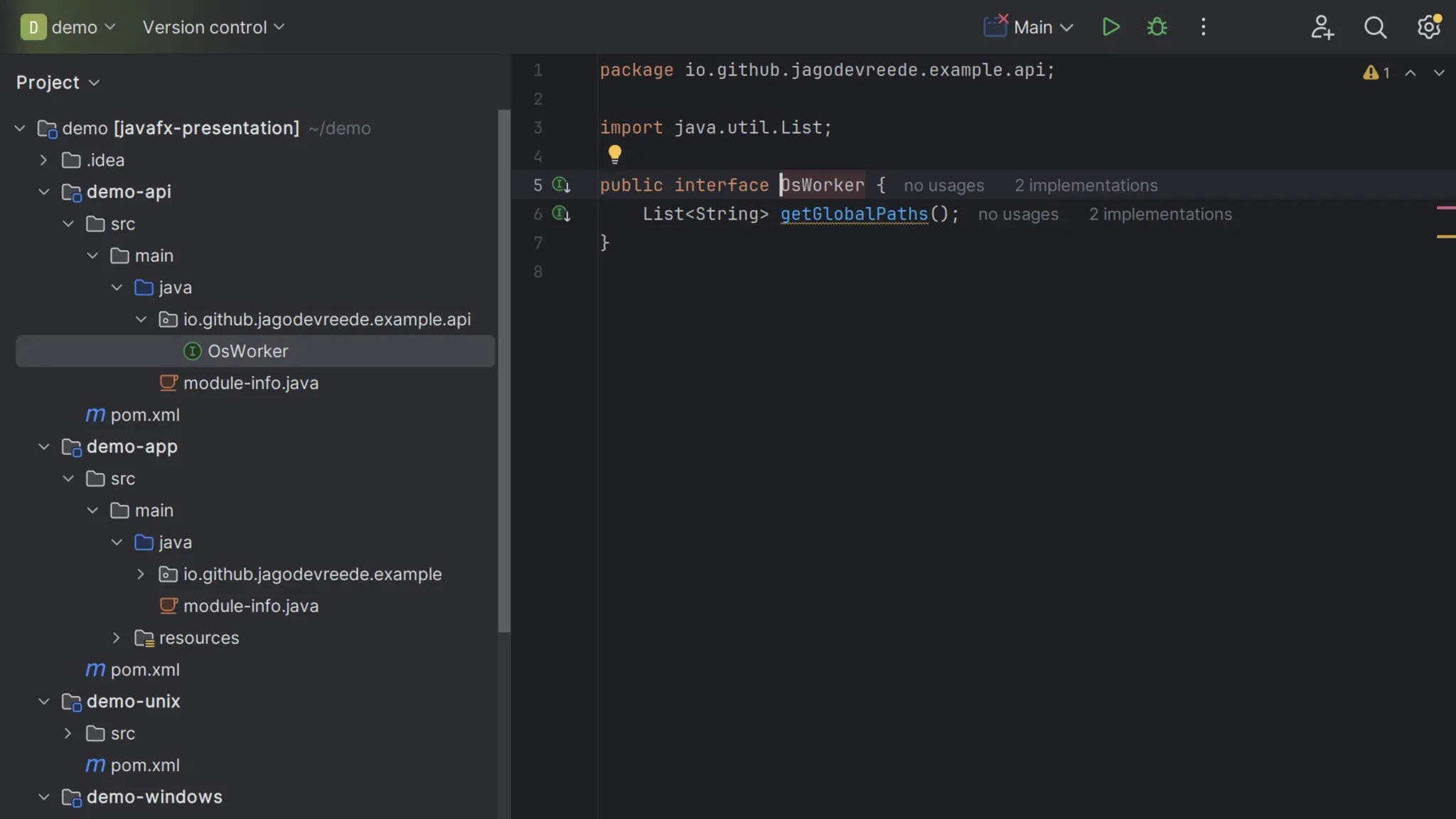The width and height of the screenshot is (1456, 819).
Task: Click implementations gutter icon on line 5
Action: coord(561,186)
